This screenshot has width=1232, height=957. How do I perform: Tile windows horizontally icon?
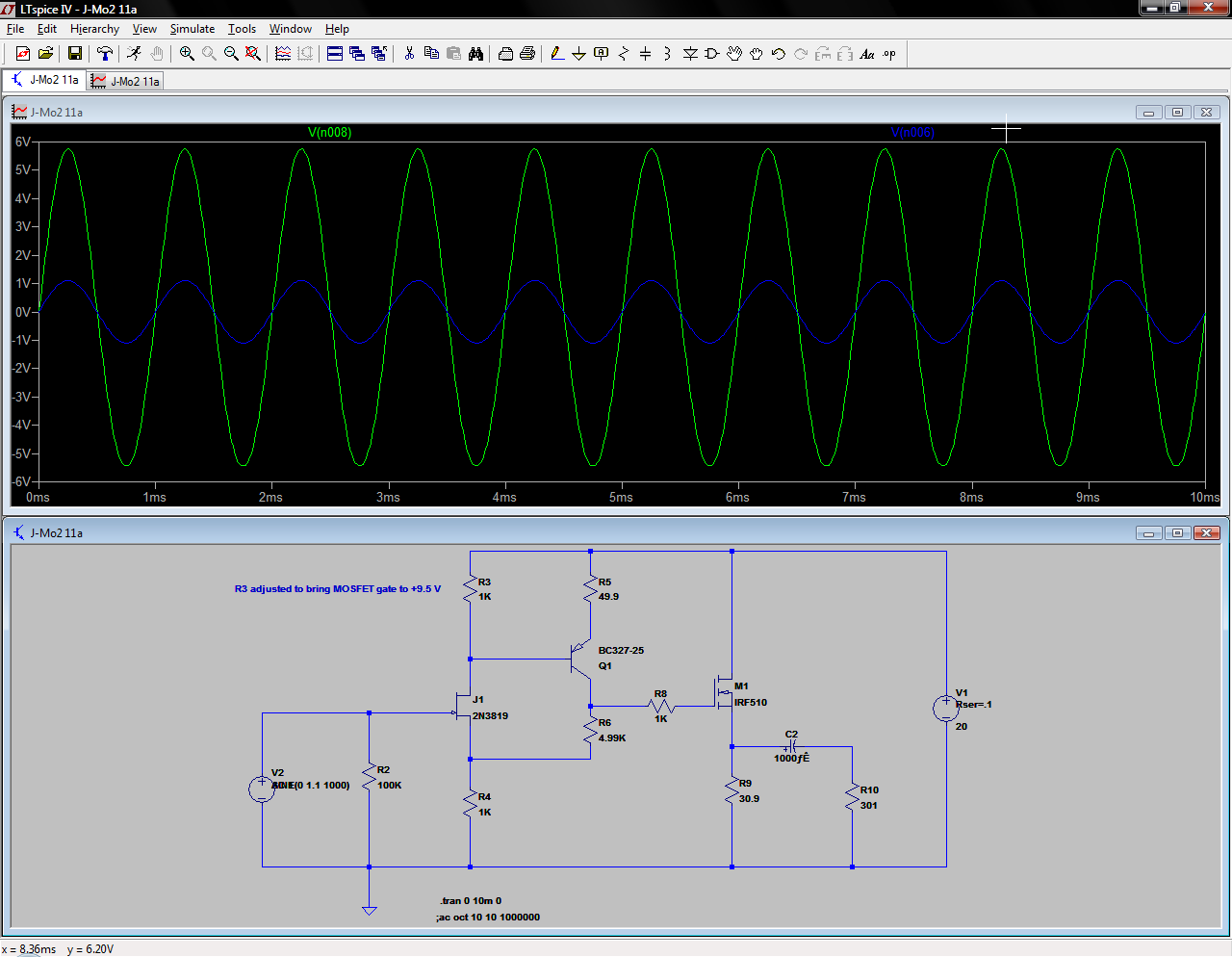pos(335,54)
